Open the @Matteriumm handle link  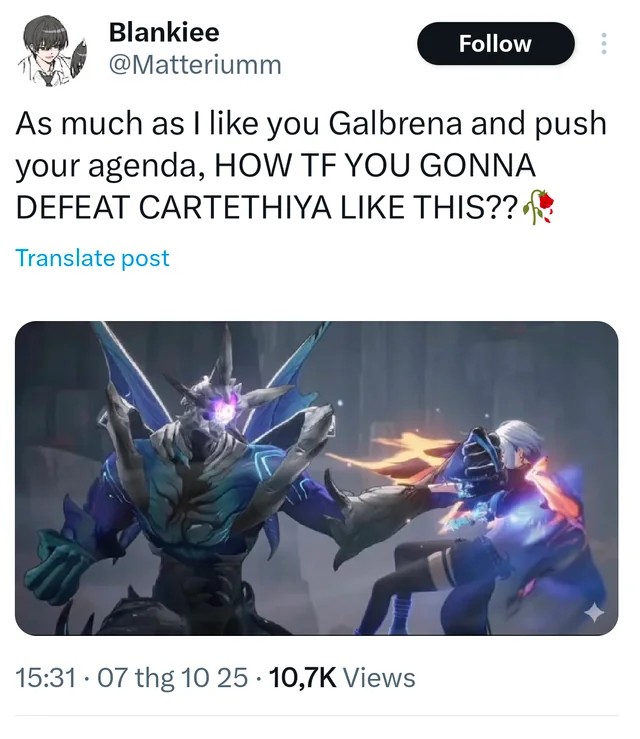(195, 65)
